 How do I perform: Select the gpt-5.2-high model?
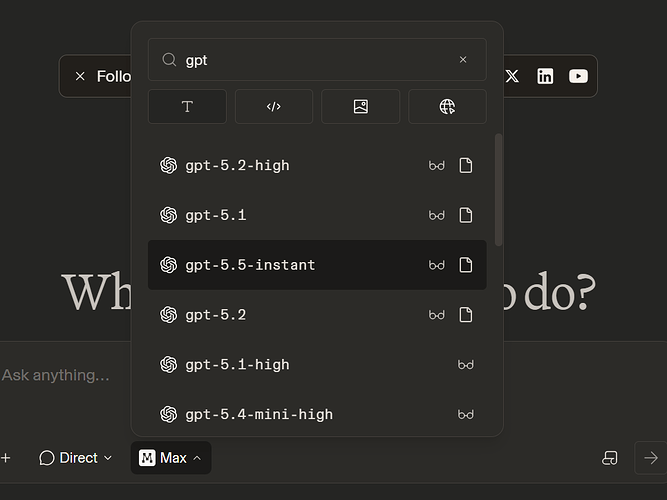pos(317,166)
